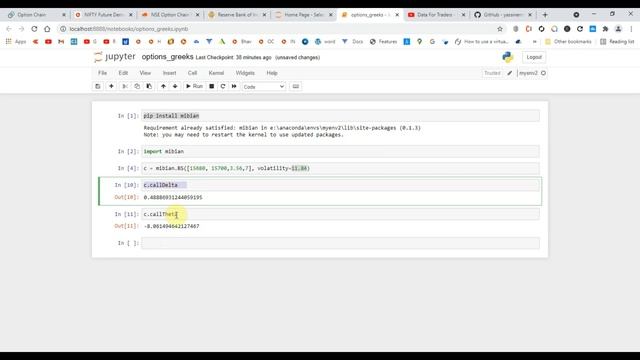
Task: Open the Edit menu
Action: click(x=123, y=73)
